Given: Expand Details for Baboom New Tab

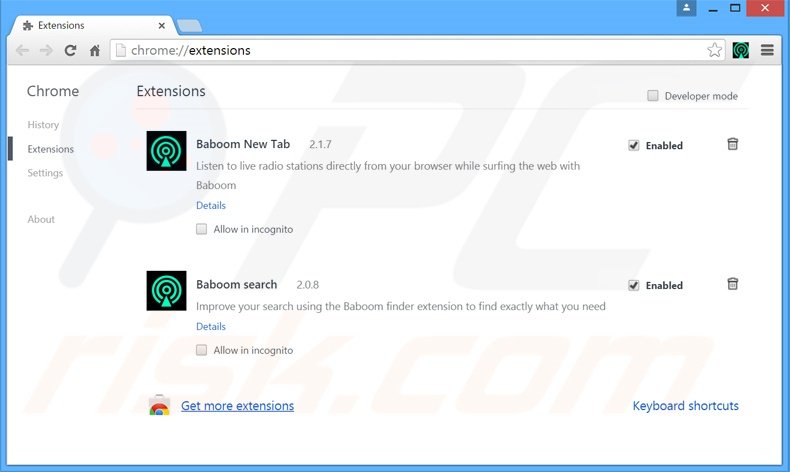Looking at the screenshot, I should point(211,205).
